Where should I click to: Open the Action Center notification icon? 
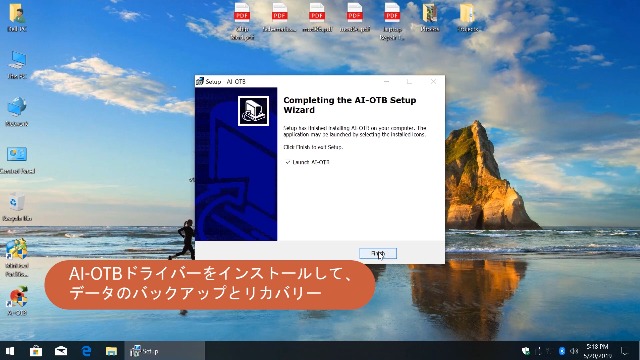pos(624,351)
